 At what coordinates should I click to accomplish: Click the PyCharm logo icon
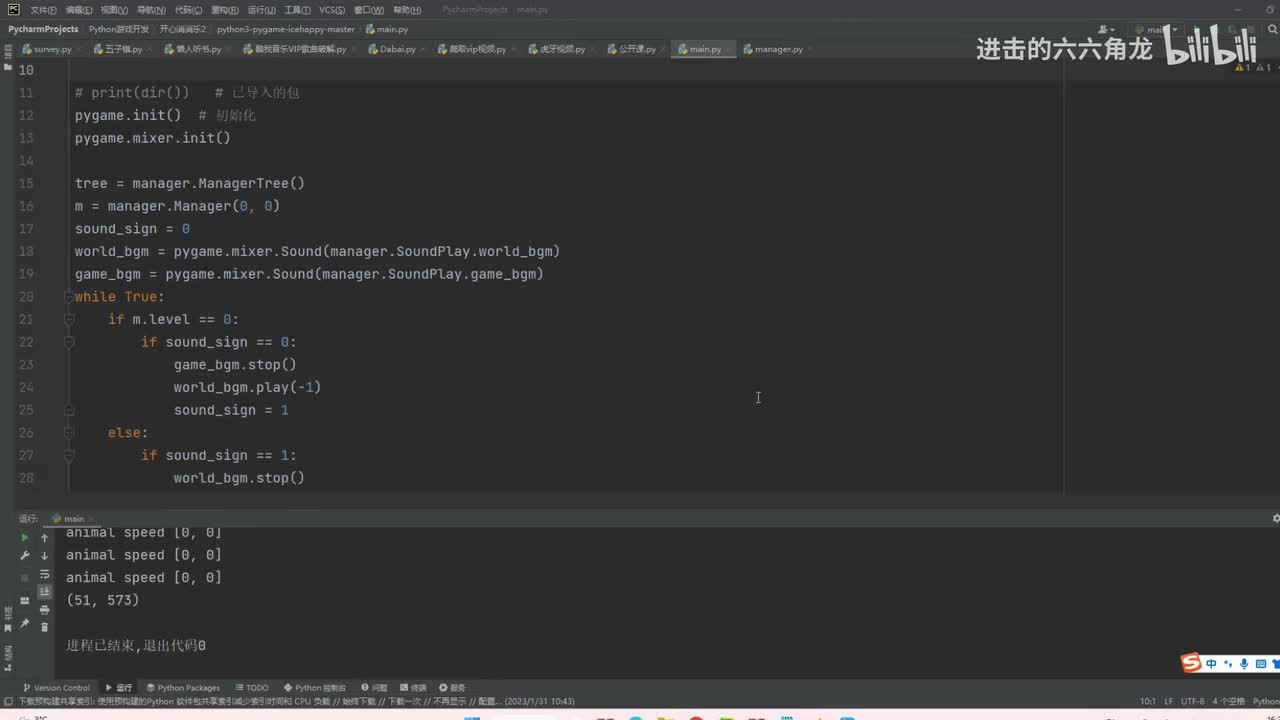pos(13,10)
